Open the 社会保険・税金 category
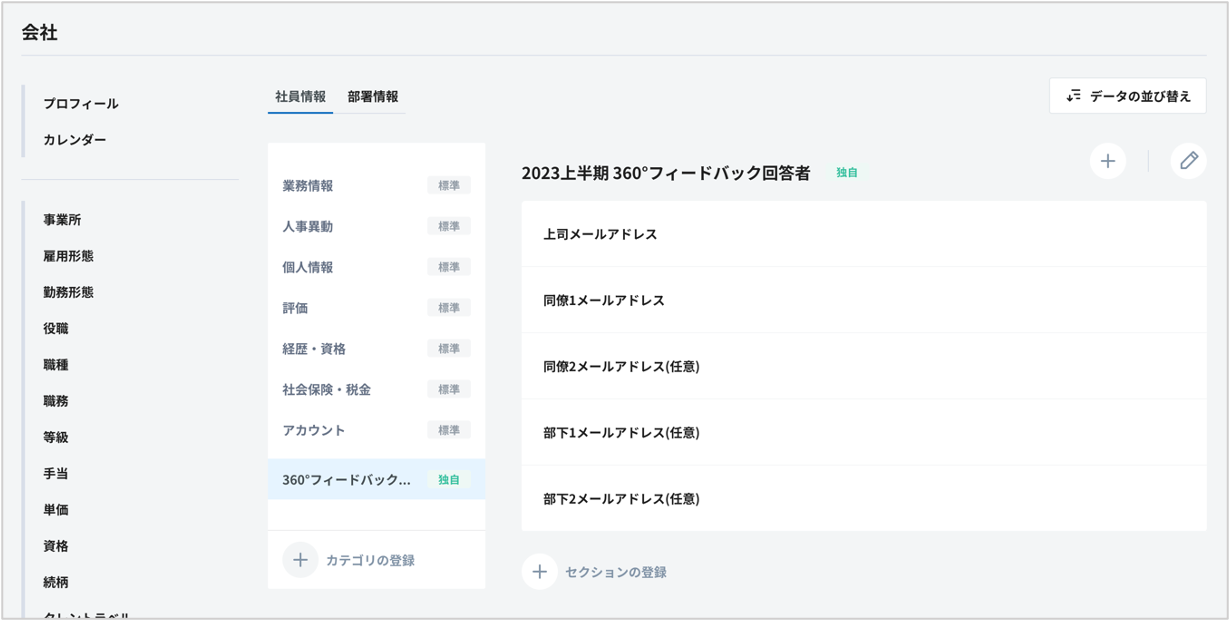The image size is (1230, 620). 326,390
